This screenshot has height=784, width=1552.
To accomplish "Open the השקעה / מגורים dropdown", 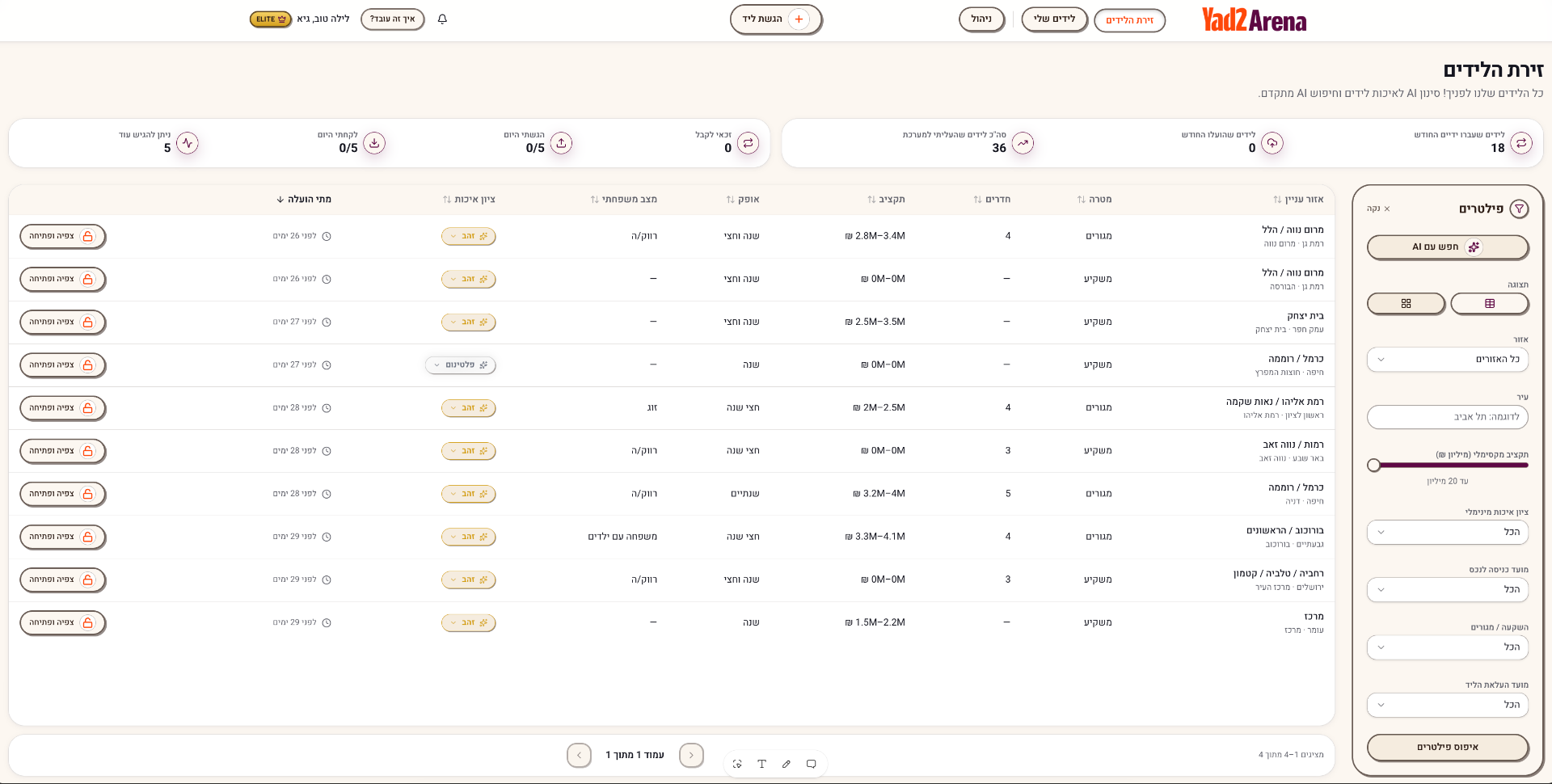I will coord(1447,647).
